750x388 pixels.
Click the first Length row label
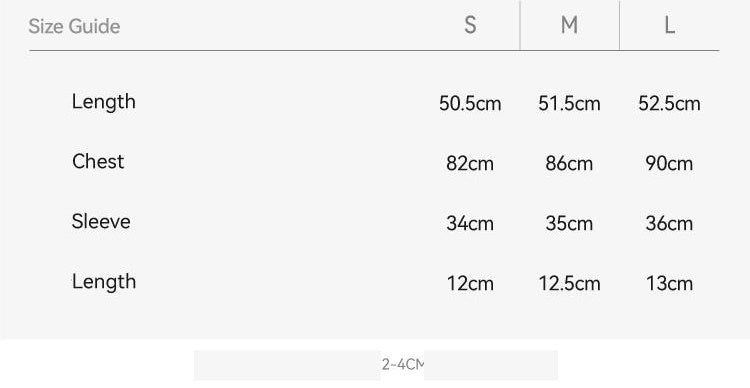104,102
